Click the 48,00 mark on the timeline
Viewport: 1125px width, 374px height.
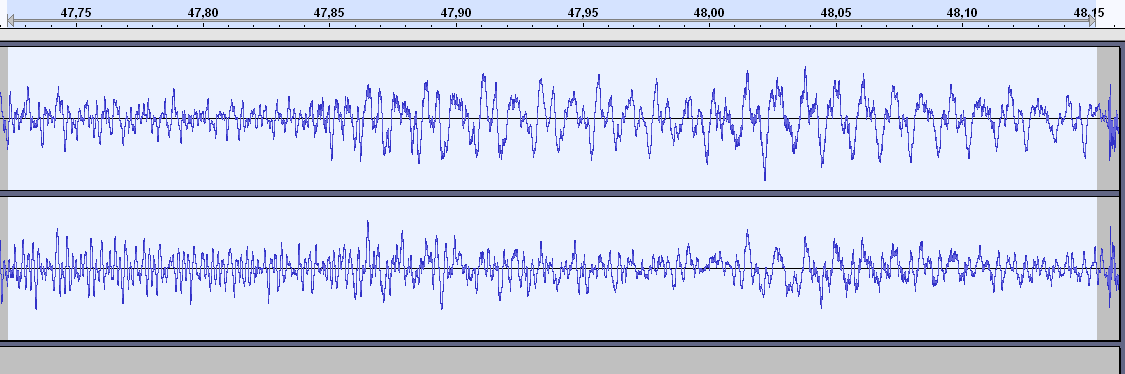[709, 12]
